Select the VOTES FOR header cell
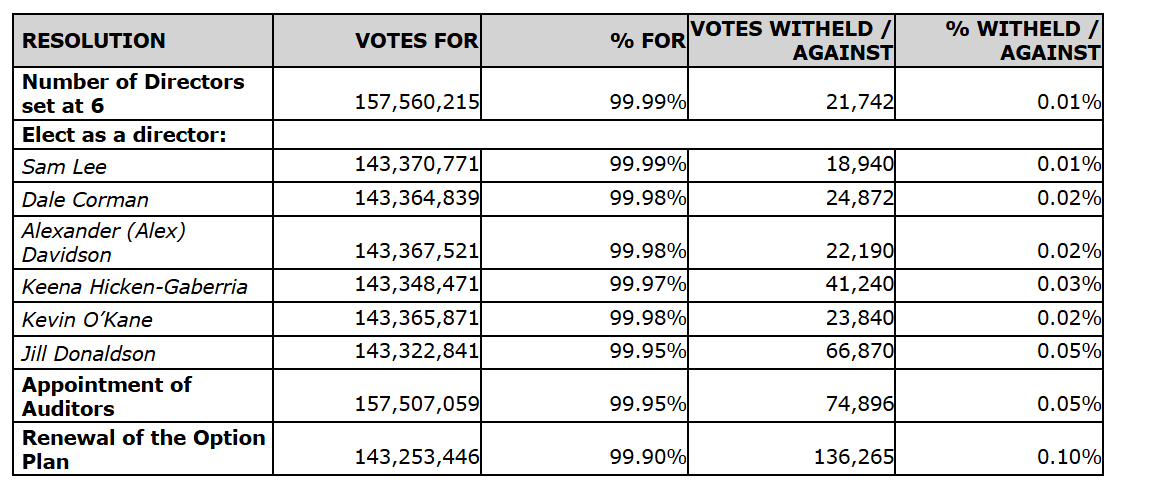This screenshot has height=491, width=1150. (417, 42)
